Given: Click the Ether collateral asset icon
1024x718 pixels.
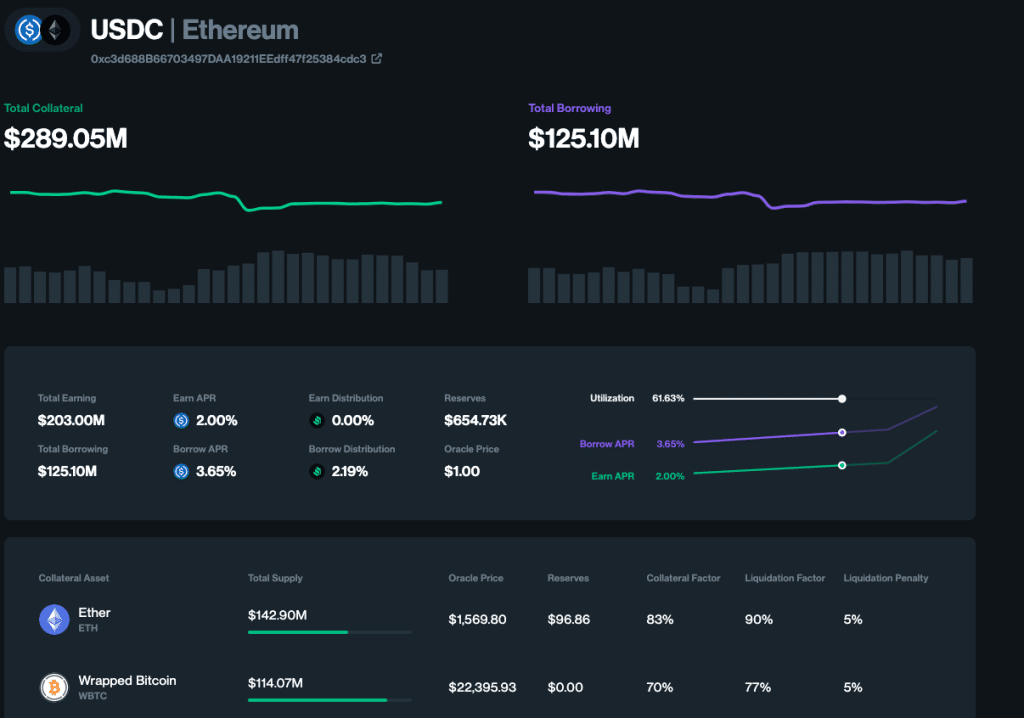Looking at the screenshot, I should [54, 619].
